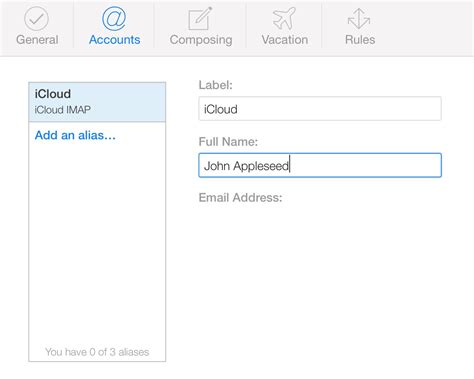Select the Accounts @ symbol icon
The width and height of the screenshot is (474, 379).
pyautogui.click(x=114, y=19)
